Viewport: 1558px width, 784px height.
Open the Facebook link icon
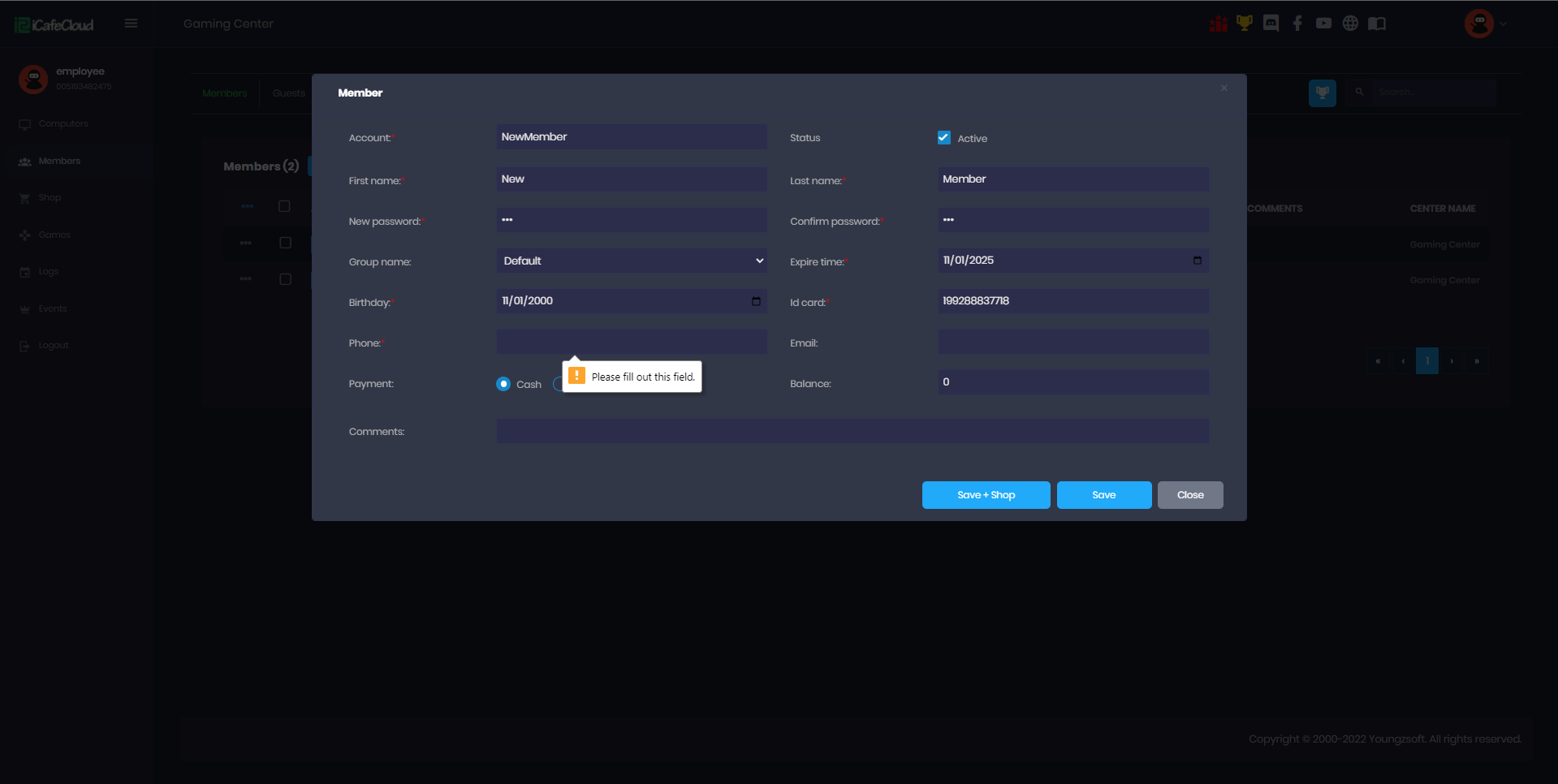[x=1297, y=24]
